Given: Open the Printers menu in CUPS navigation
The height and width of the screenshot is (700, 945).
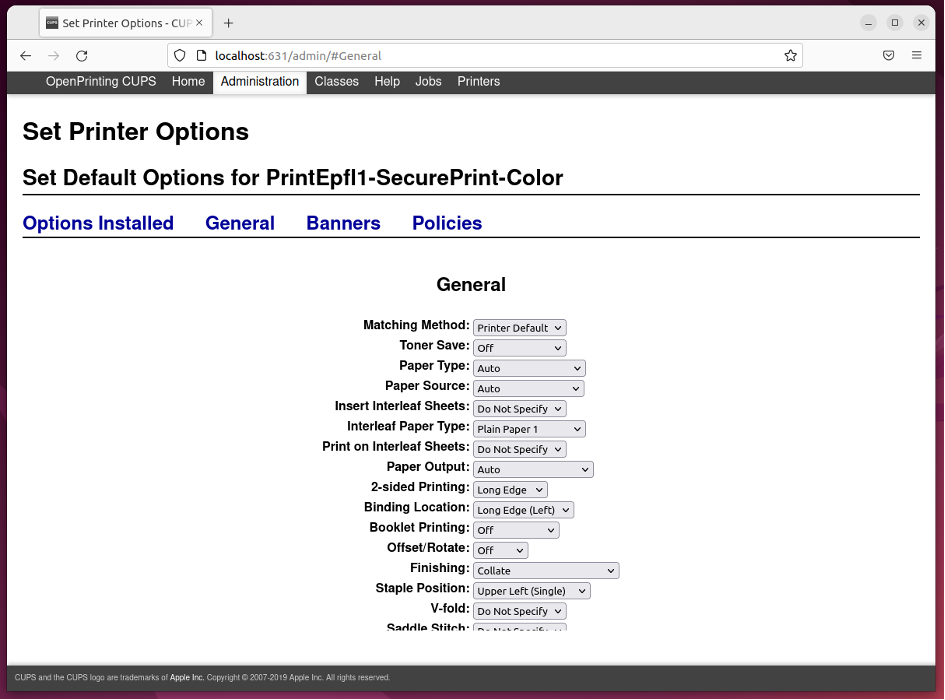Looking at the screenshot, I should [x=478, y=82].
